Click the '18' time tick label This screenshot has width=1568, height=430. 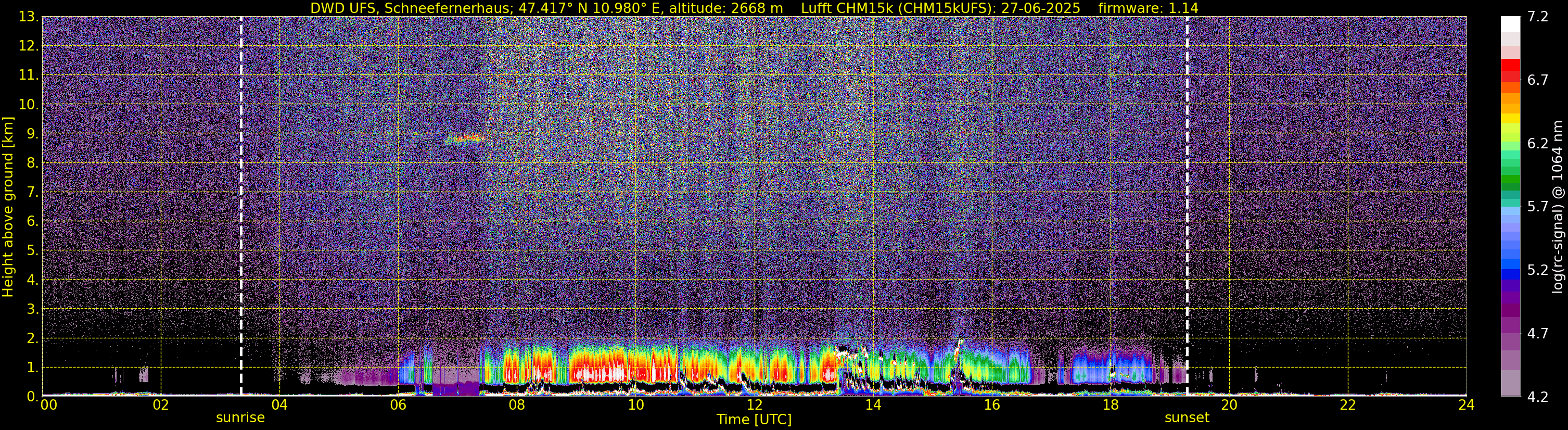(1110, 405)
